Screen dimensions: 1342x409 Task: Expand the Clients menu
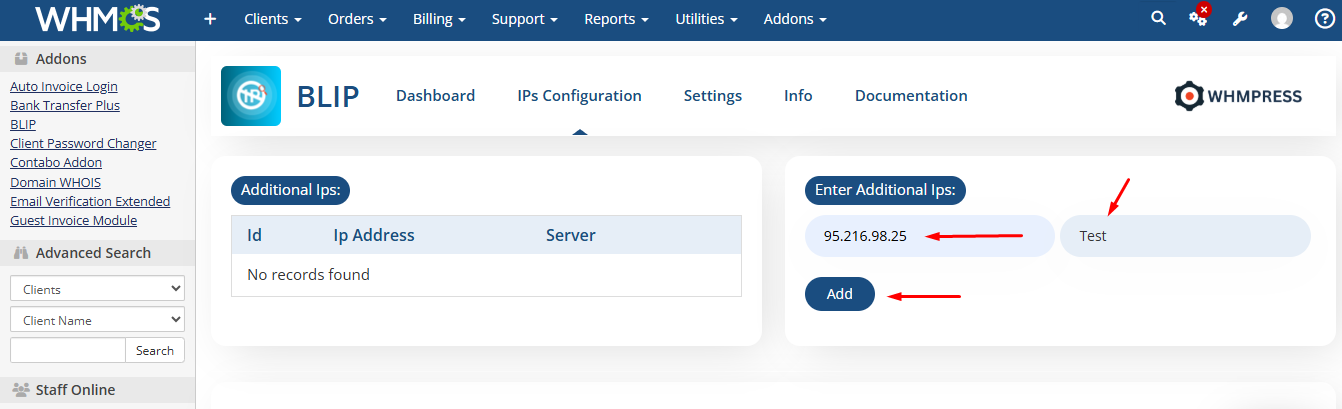tap(272, 19)
